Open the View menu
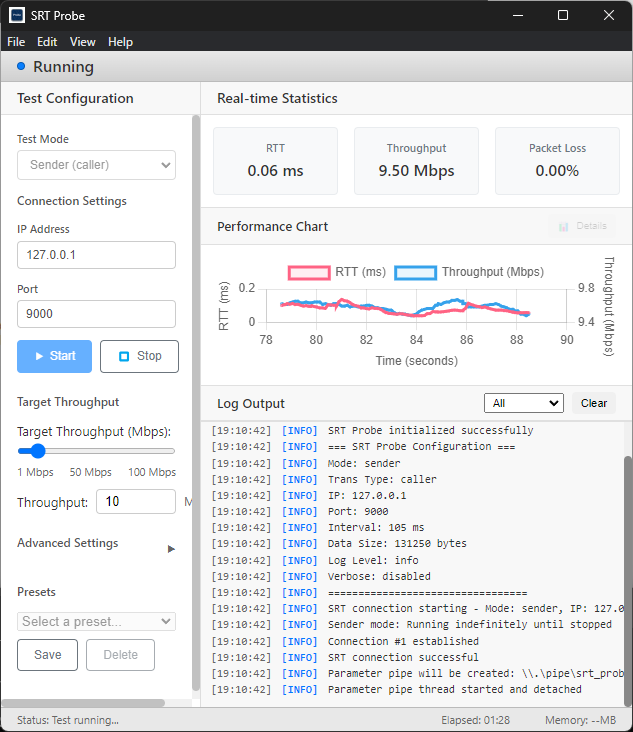 tap(83, 42)
